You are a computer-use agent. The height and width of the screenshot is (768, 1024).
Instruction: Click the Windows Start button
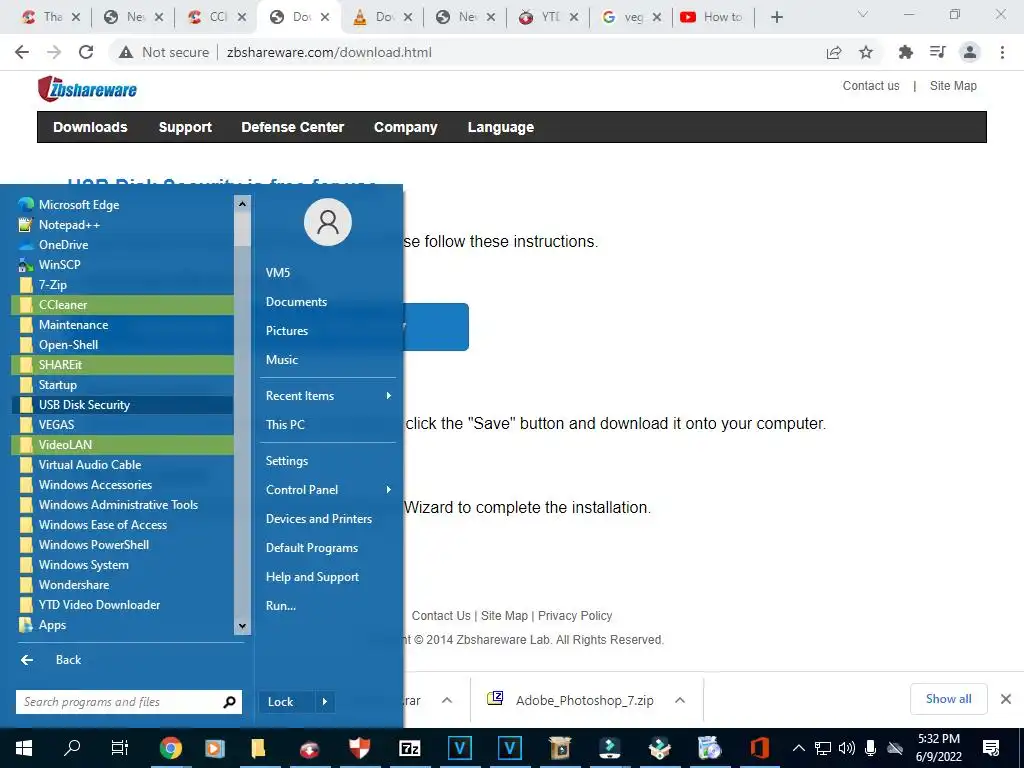tap(24, 748)
